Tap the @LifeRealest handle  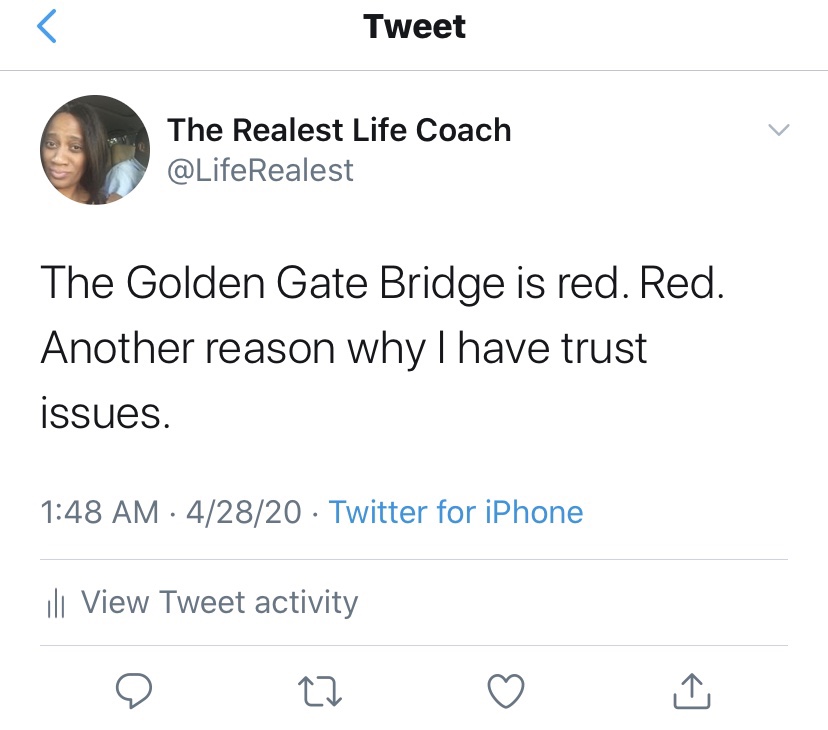tap(260, 170)
